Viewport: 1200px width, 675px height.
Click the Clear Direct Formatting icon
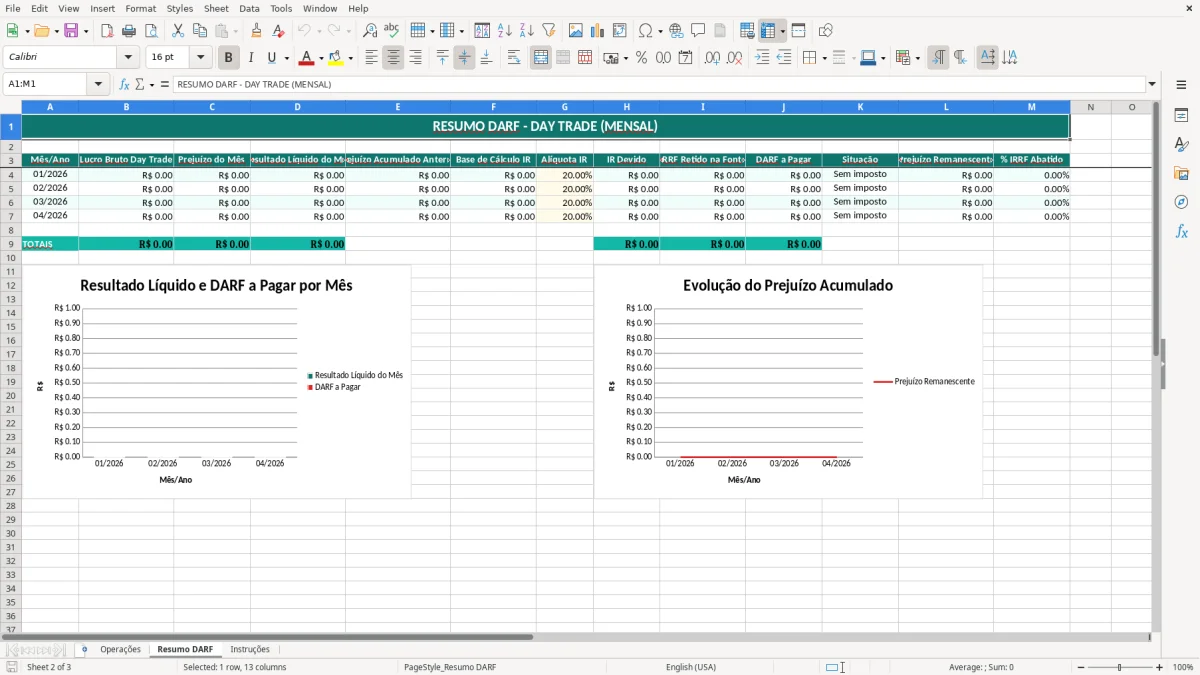pyautogui.click(x=279, y=31)
